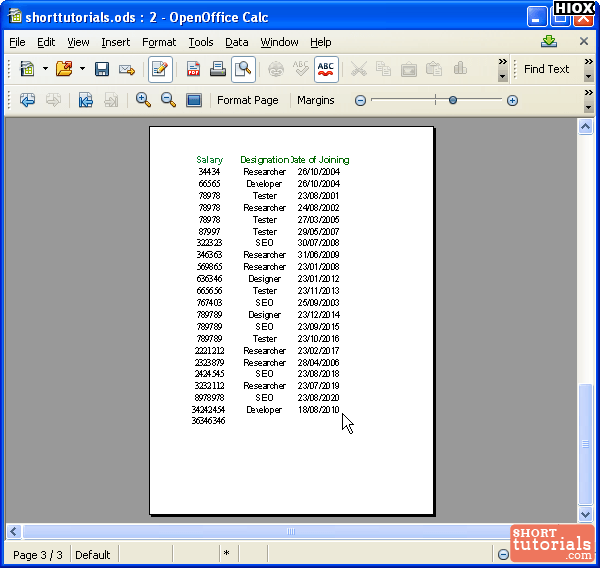Open the Standard toolbar options arrow
This screenshot has width=600, height=568.
502,77
